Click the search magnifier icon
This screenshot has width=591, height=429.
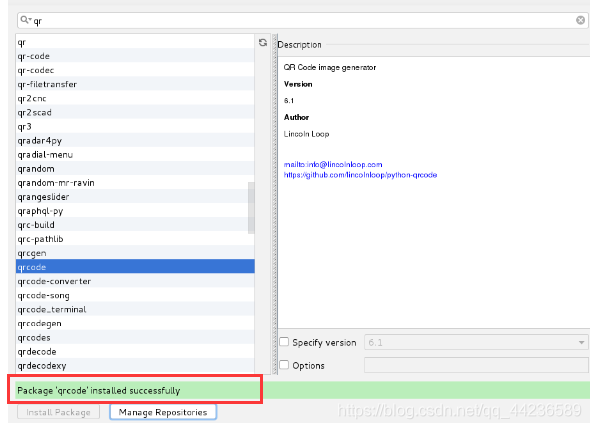click(25, 20)
